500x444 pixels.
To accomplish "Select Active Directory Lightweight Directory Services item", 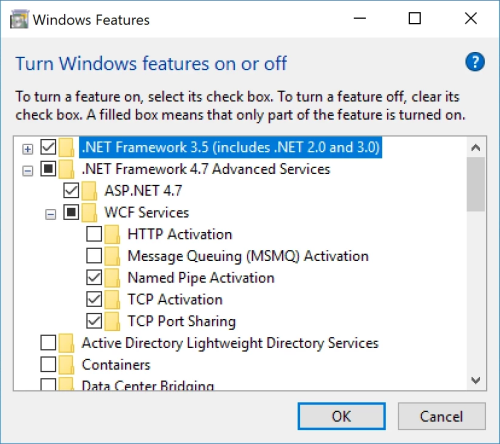I will (x=230, y=343).
